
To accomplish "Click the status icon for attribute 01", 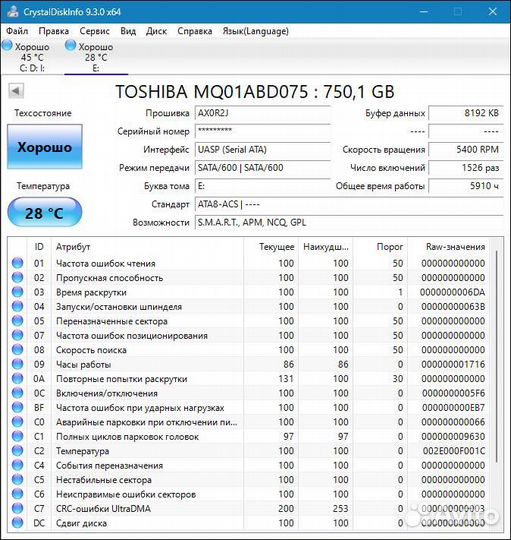I will 18,263.
